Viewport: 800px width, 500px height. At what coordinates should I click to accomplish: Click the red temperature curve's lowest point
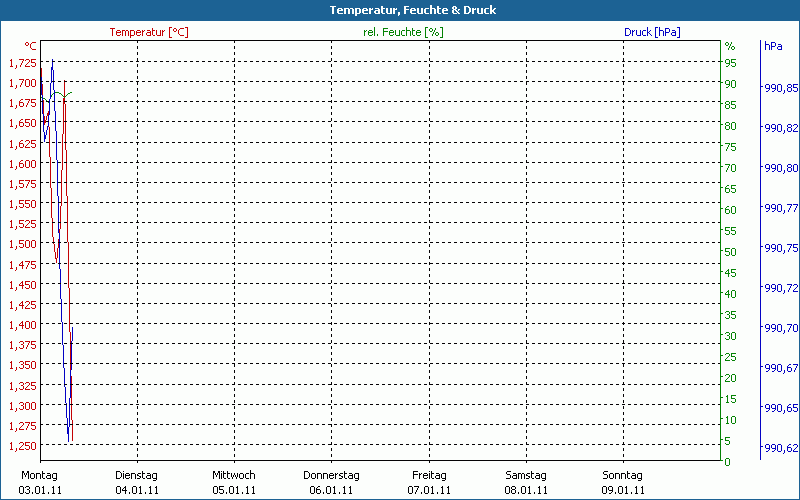click(72, 440)
